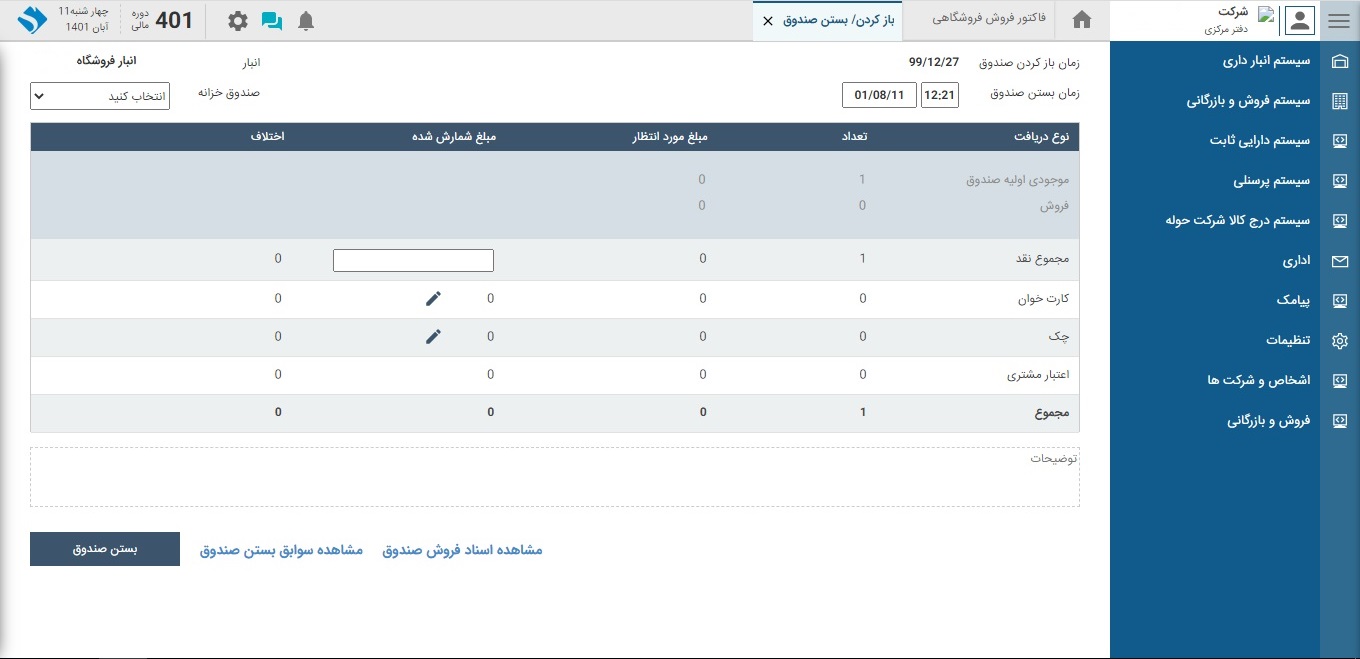This screenshot has width=1360, height=659.
Task: Click the notifications bell icon
Action: pyautogui.click(x=306, y=21)
